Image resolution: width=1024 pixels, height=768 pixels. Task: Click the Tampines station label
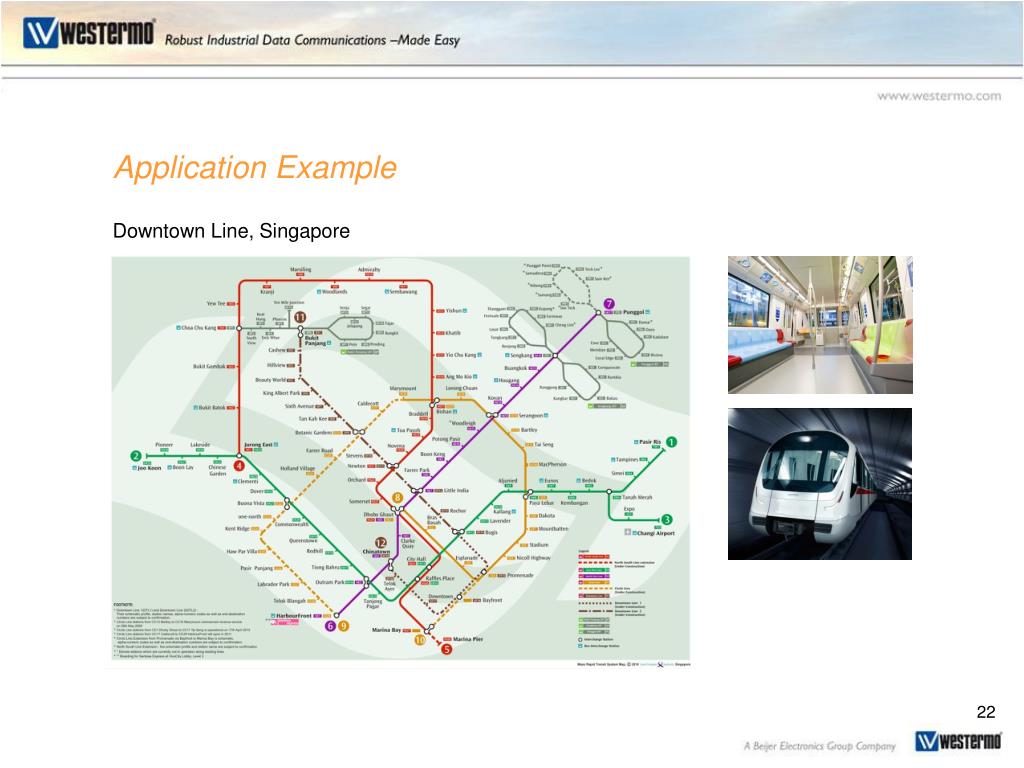(x=627, y=460)
